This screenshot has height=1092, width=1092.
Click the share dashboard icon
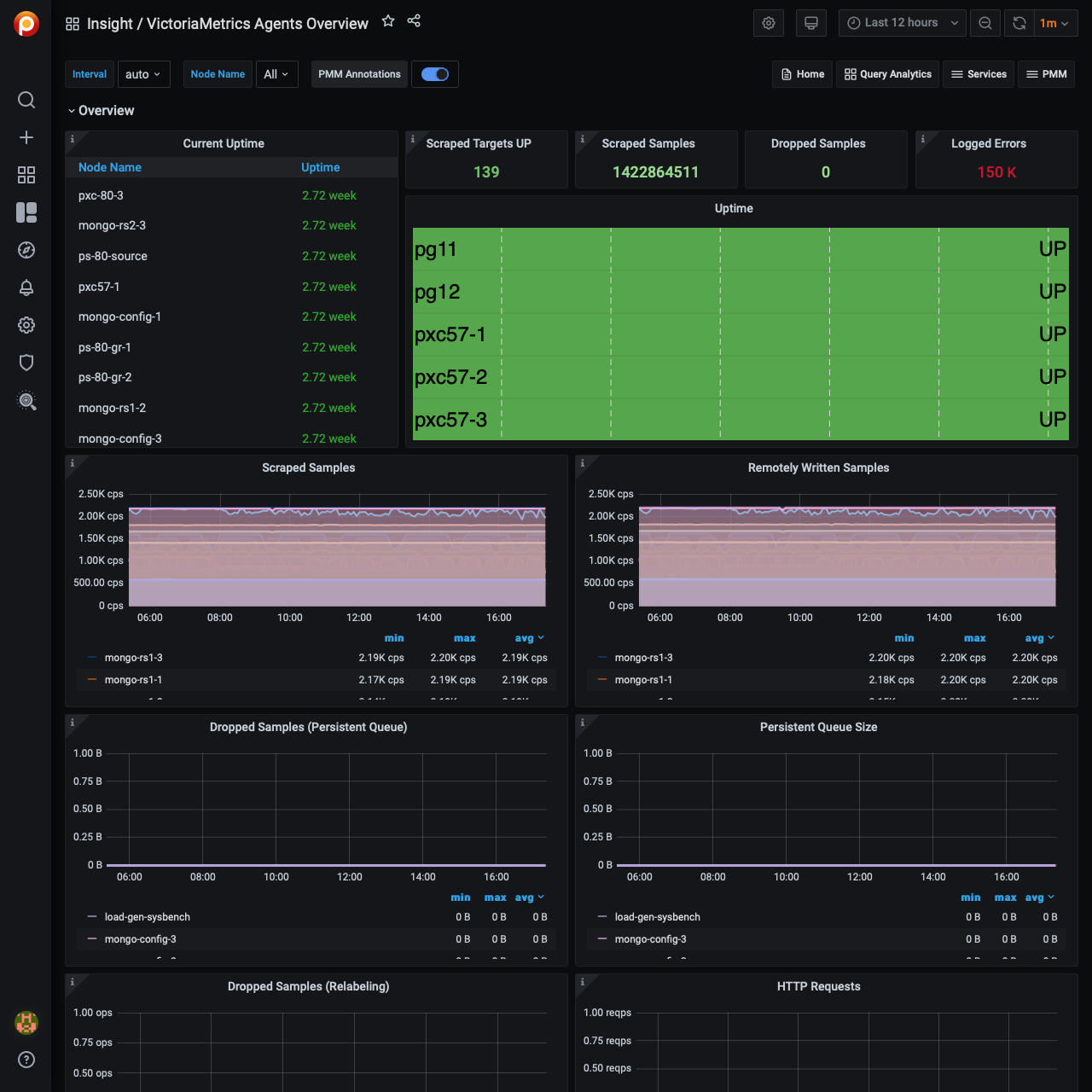pyautogui.click(x=414, y=21)
